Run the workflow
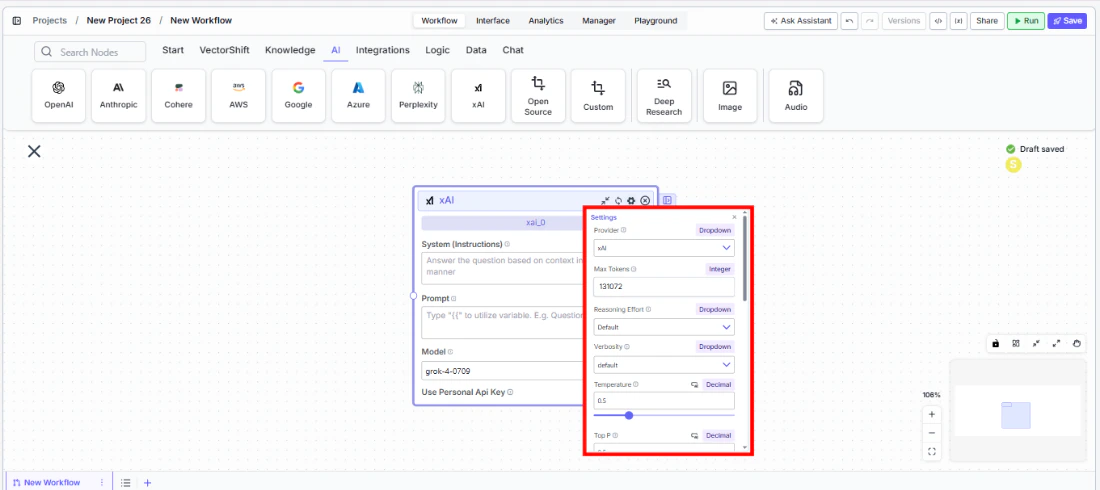 click(1026, 21)
